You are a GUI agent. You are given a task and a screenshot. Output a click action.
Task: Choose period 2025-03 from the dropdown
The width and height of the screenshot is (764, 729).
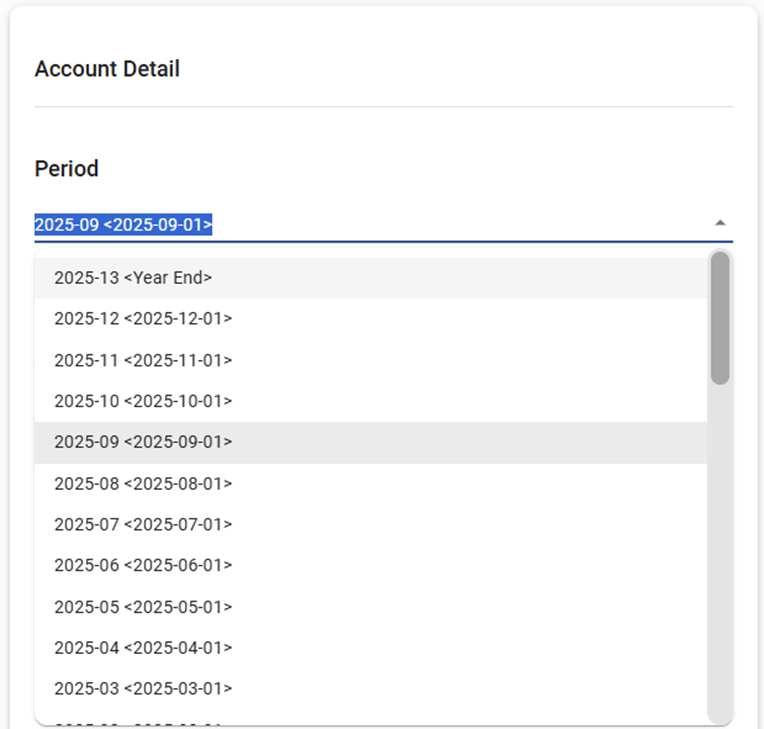(143, 689)
